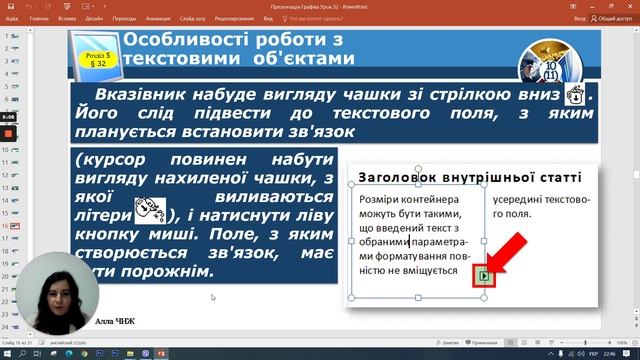Switch to Slide Sorter view

524,343
